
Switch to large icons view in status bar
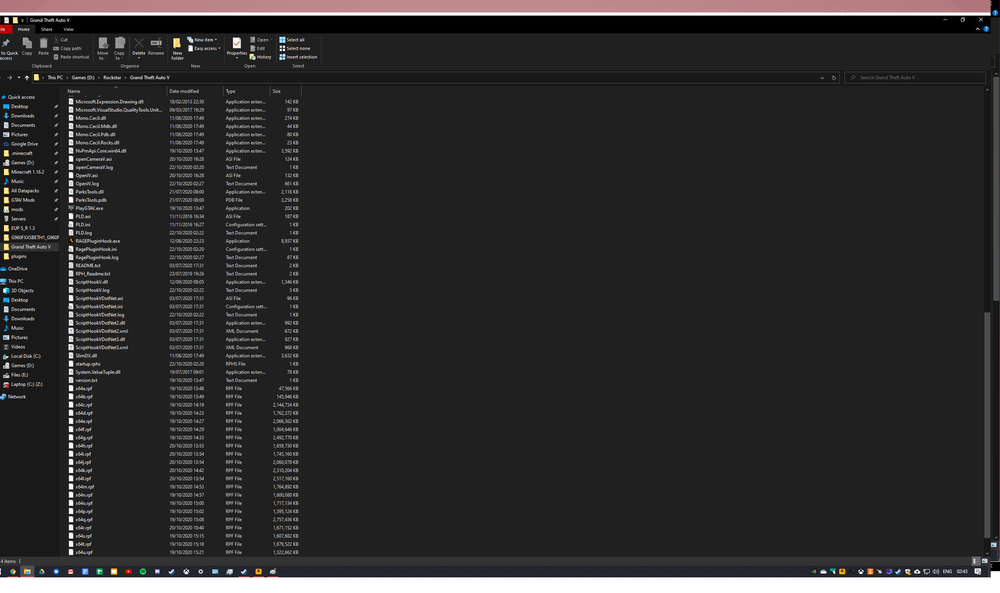tap(984, 561)
